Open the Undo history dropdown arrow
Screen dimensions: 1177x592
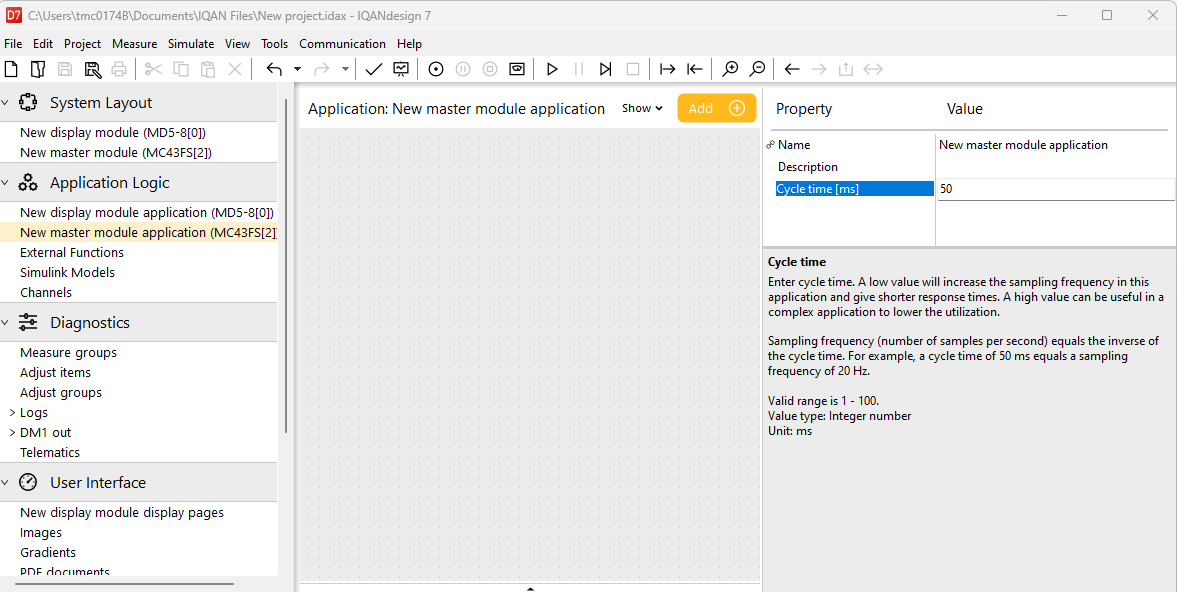pyautogui.click(x=297, y=69)
